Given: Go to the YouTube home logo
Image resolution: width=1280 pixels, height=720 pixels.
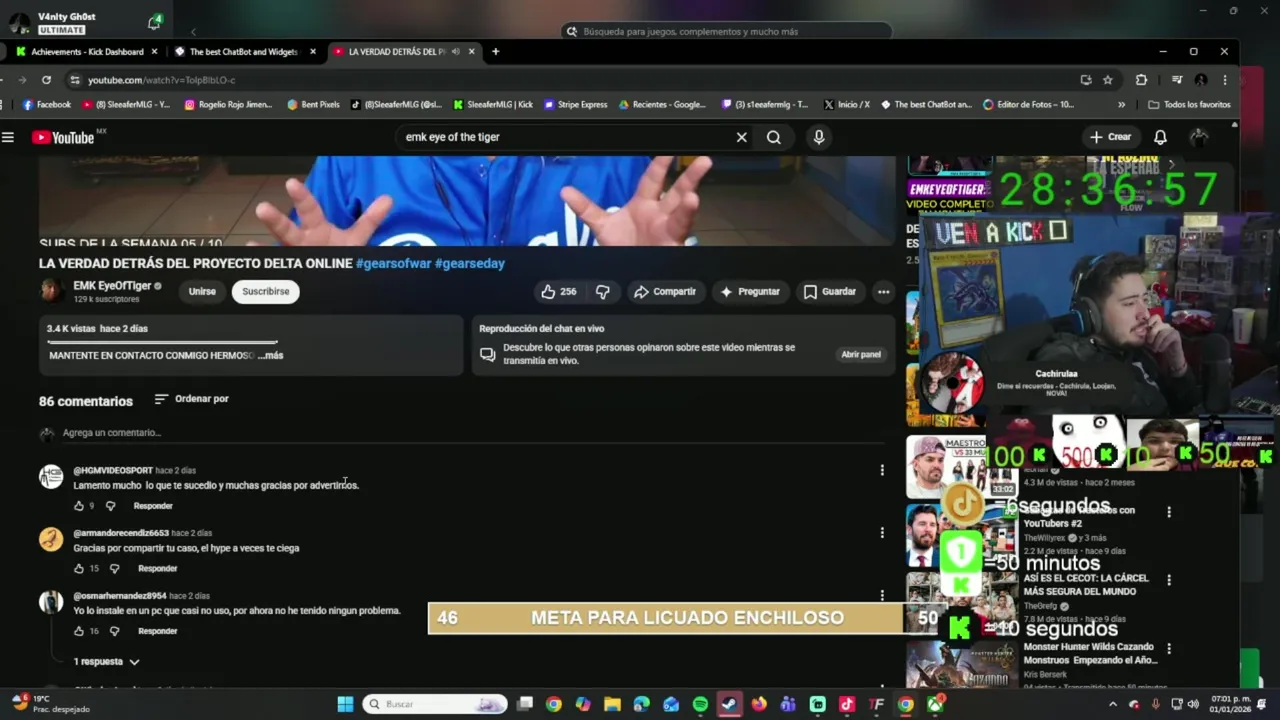Looking at the screenshot, I should tap(63, 137).
